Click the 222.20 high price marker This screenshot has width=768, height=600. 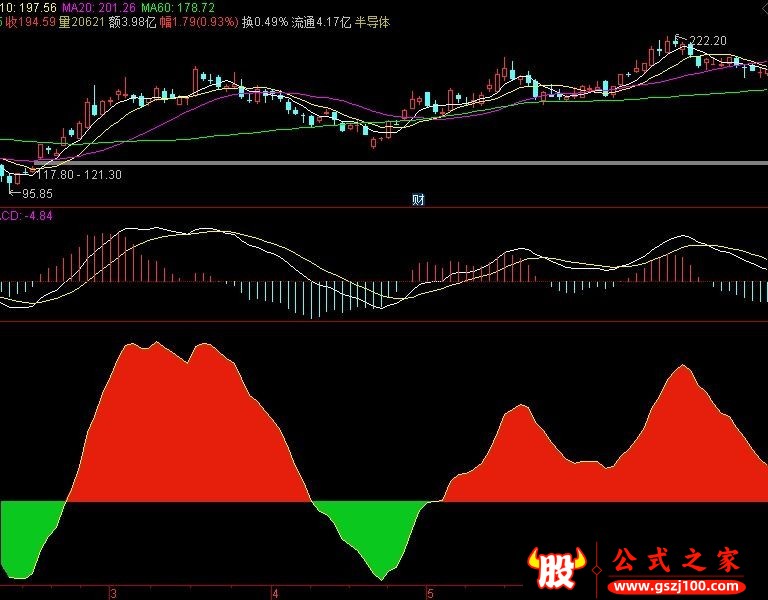coord(708,41)
